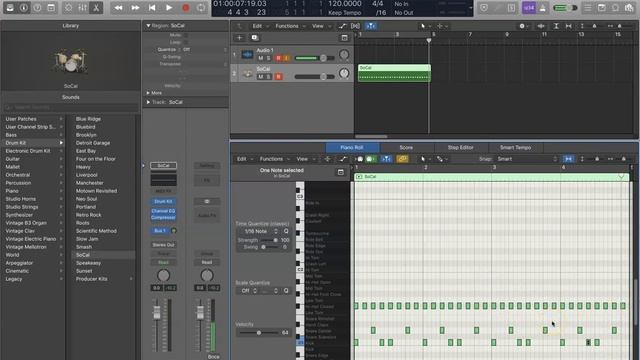Toggle Catch Playhead in Tracks area toolbar
Image resolution: width=640 pixels, height=360 pixels.
coord(371,26)
